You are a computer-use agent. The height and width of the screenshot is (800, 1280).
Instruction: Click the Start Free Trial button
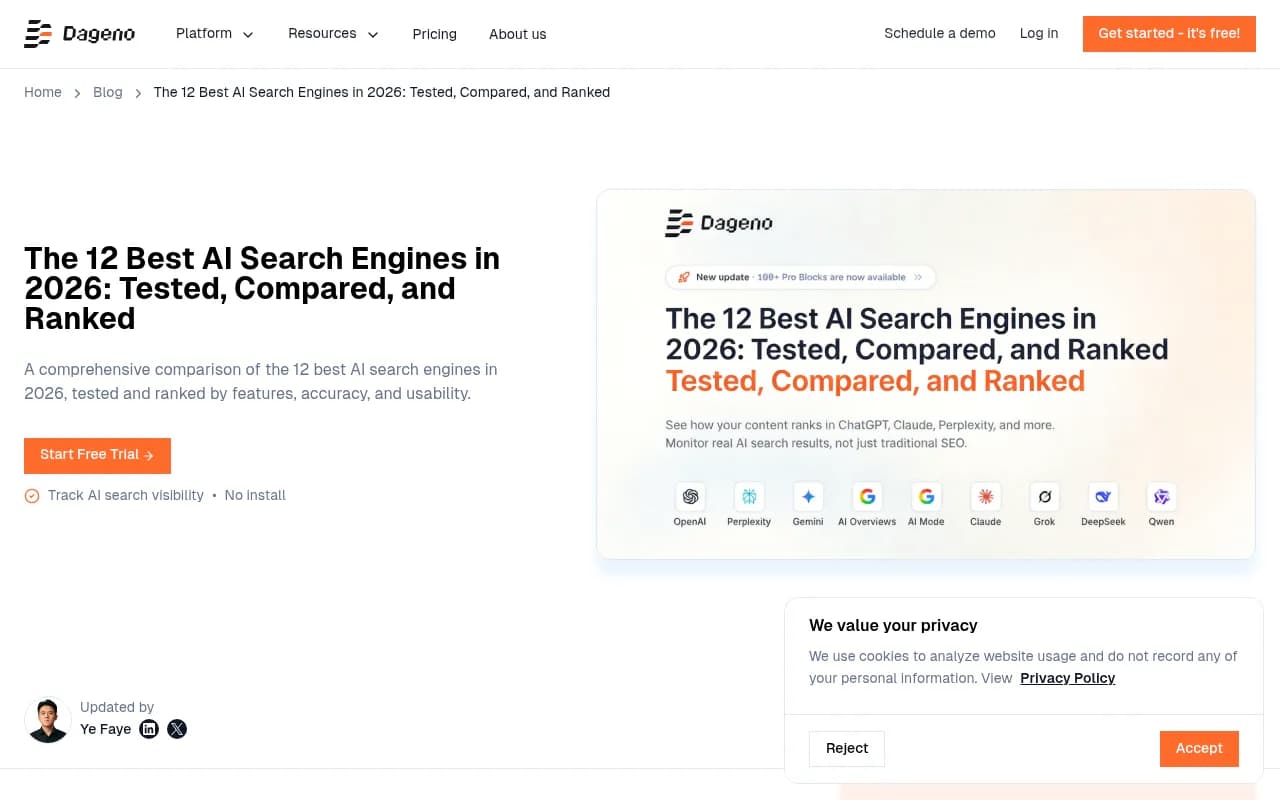click(x=97, y=456)
